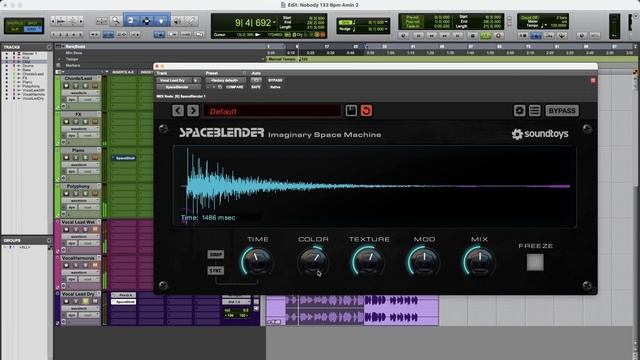Select the Scrubber speaker tool

[178, 20]
